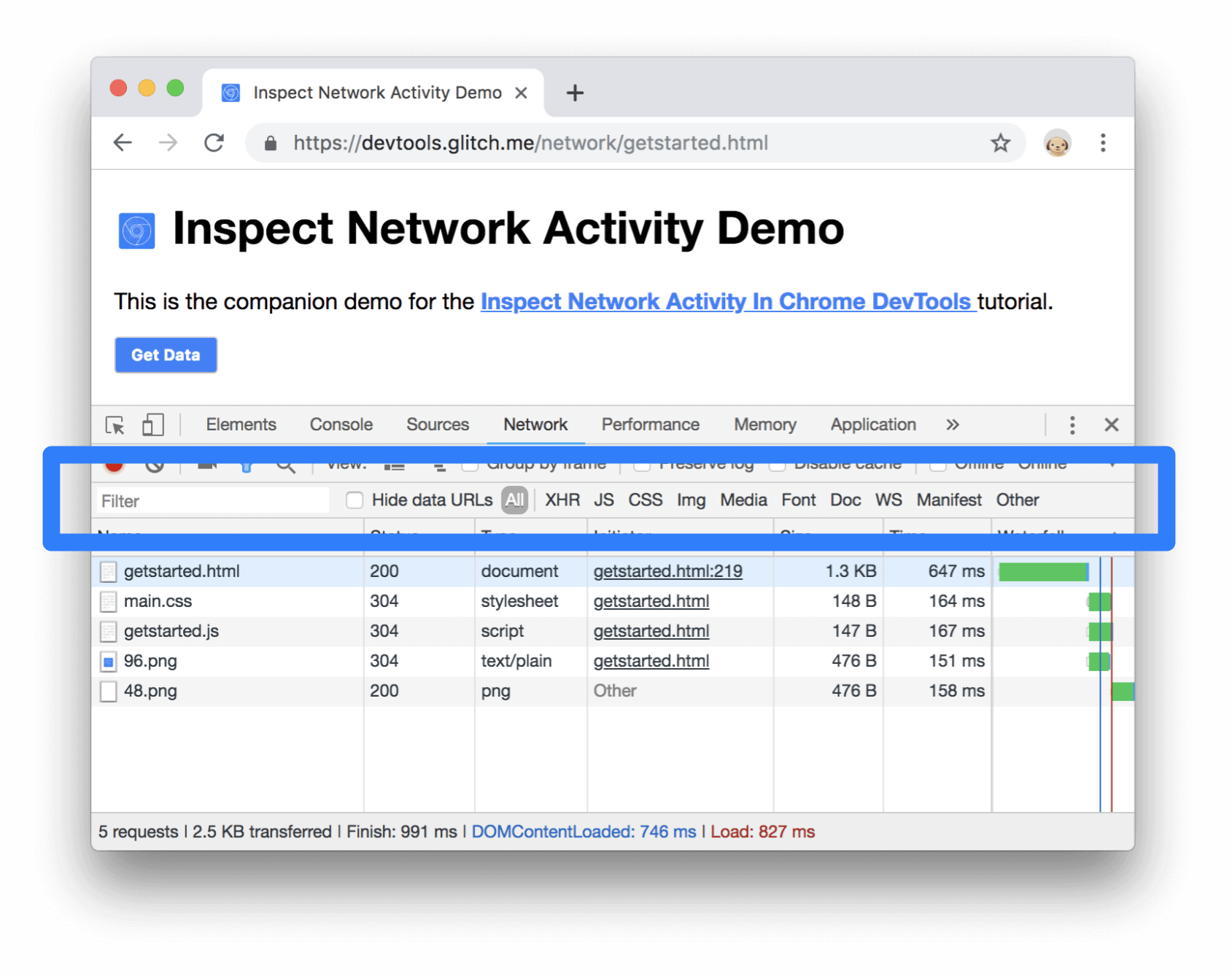The image size is (1232, 976).
Task: Select the getstarted.js request
Action: coord(613,632)
